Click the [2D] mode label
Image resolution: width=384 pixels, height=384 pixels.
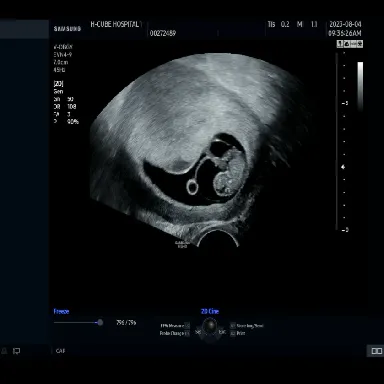click(x=58, y=84)
